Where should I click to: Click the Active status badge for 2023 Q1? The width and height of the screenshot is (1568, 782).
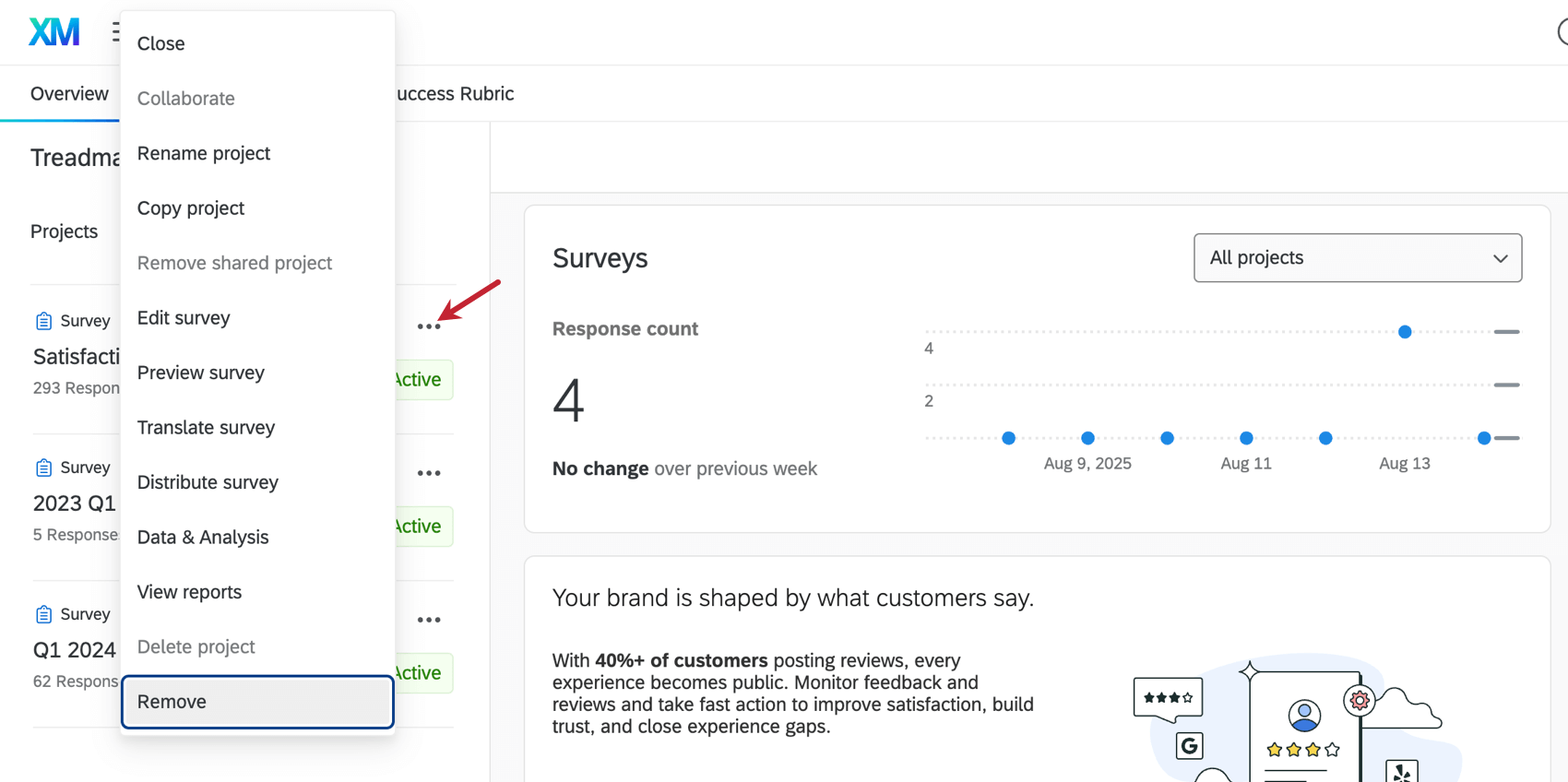(x=422, y=527)
